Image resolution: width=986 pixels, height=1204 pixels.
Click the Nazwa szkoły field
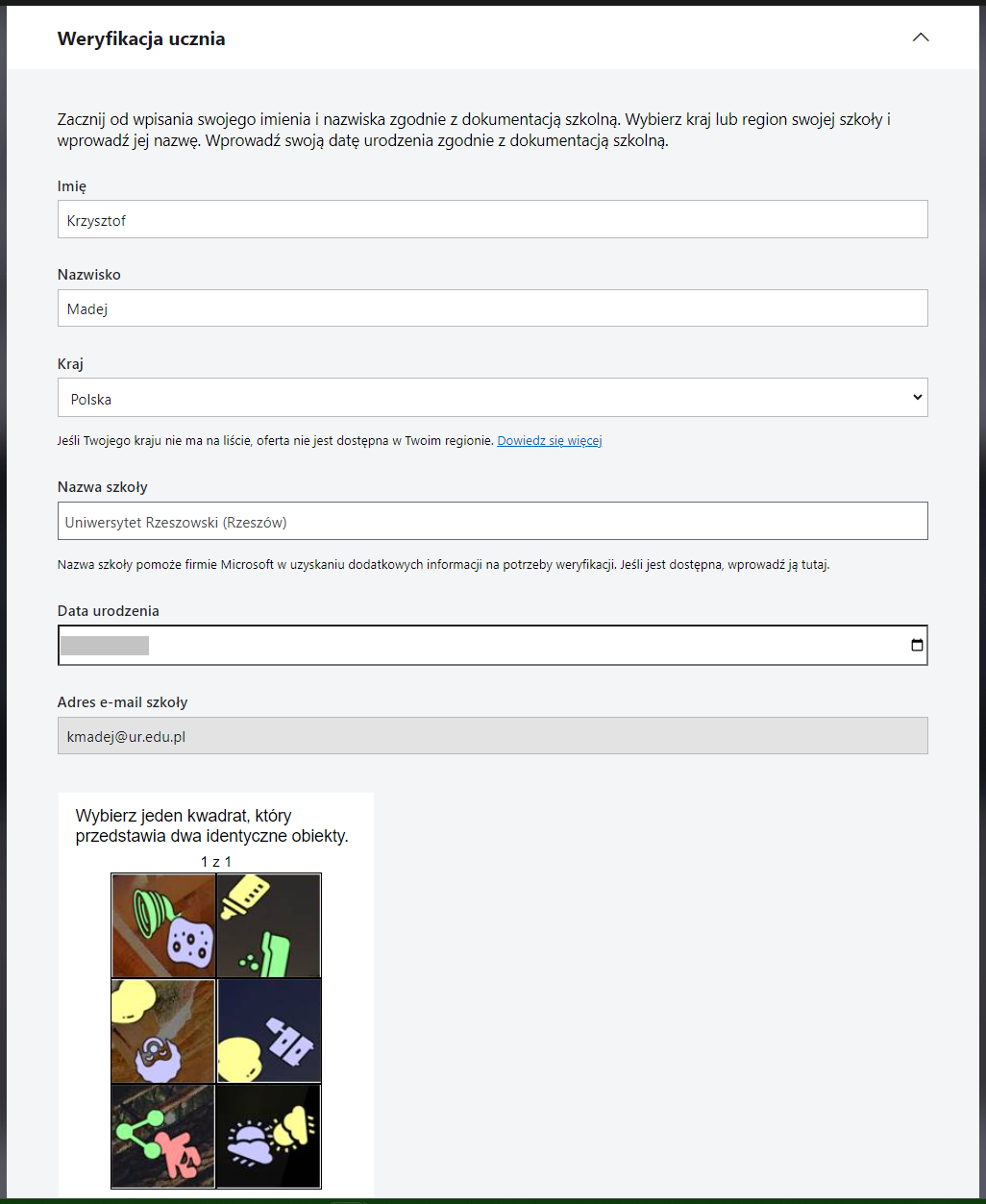click(x=492, y=522)
